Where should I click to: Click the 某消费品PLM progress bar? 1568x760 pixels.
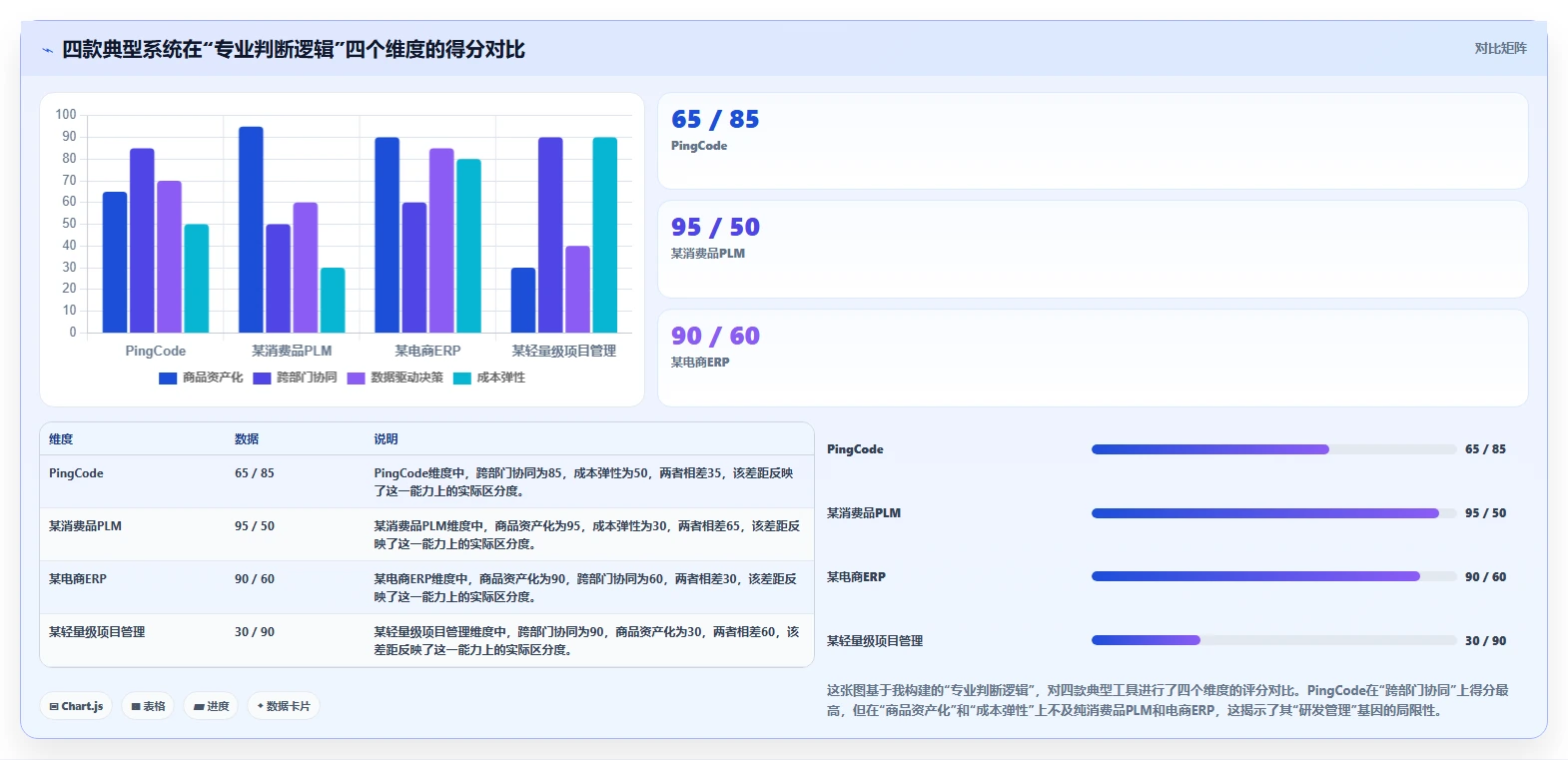(x=1274, y=513)
